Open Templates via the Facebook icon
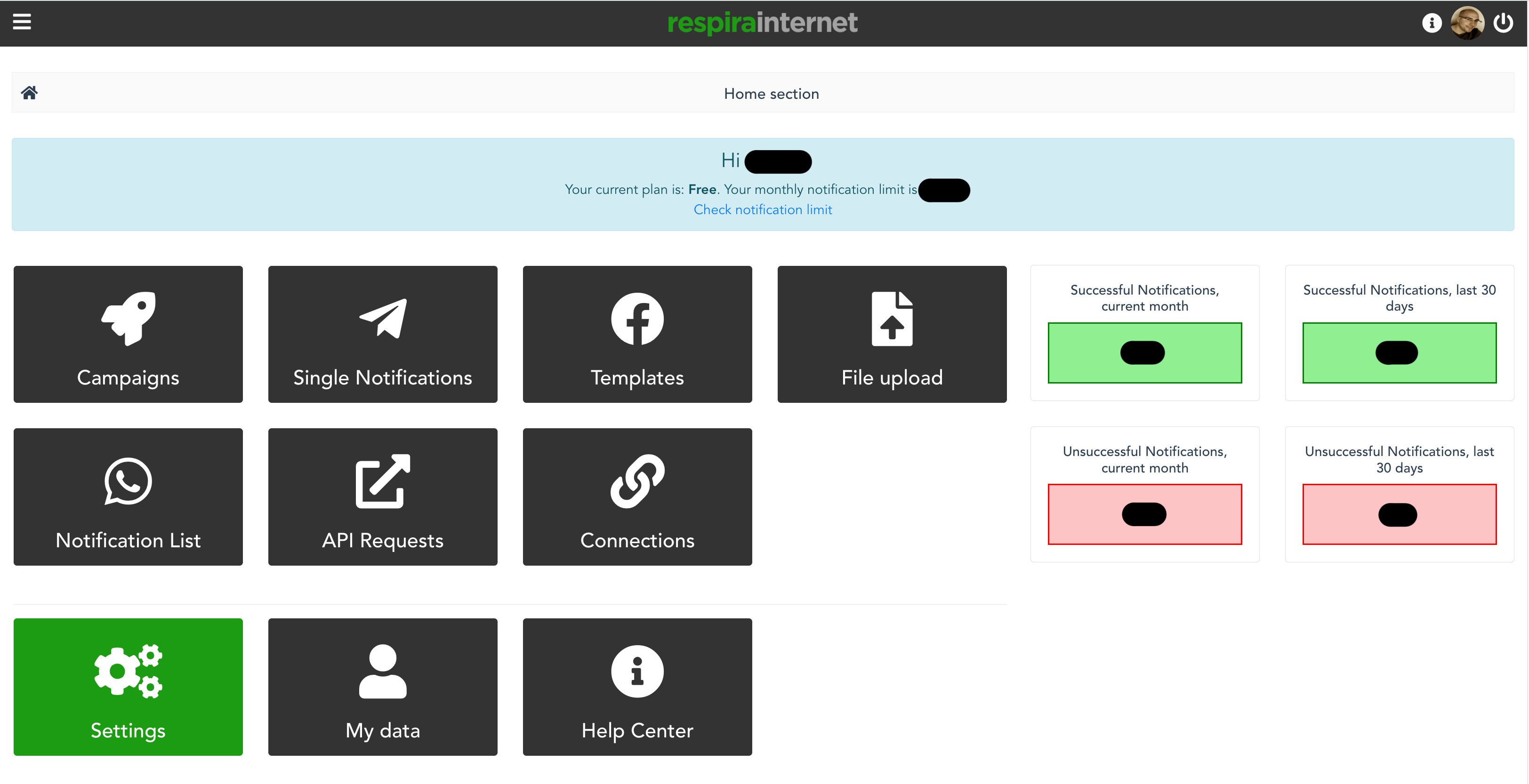 [637, 319]
